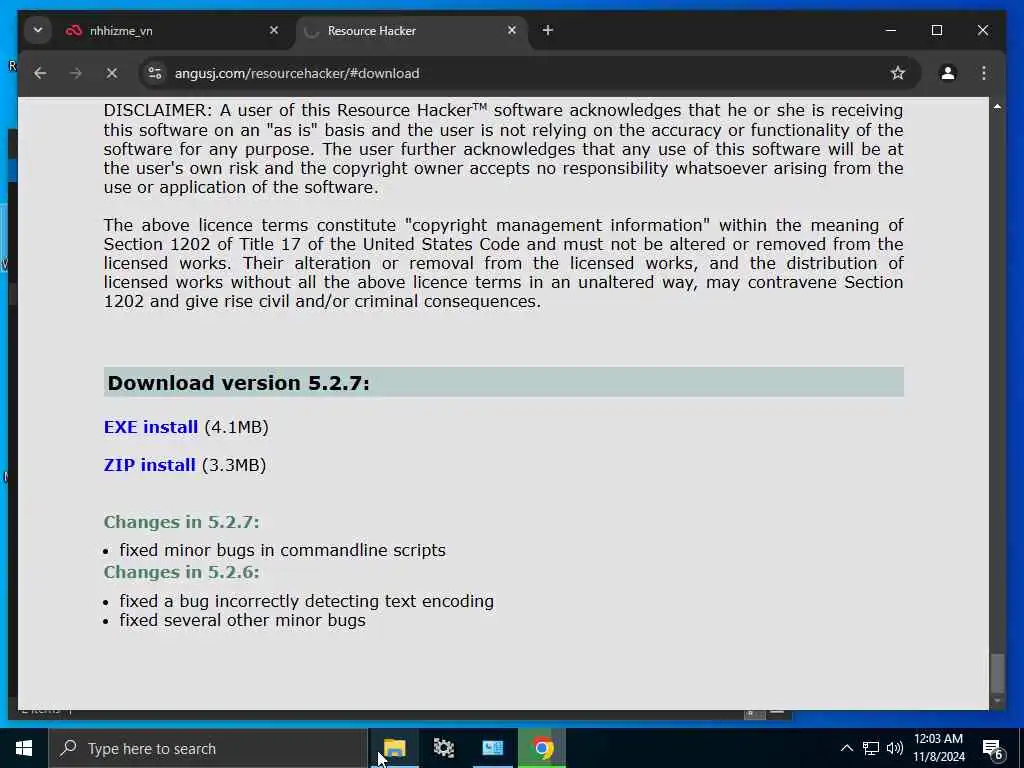The width and height of the screenshot is (1024, 768).
Task: Click the taskbar search box
Action: click(208, 748)
